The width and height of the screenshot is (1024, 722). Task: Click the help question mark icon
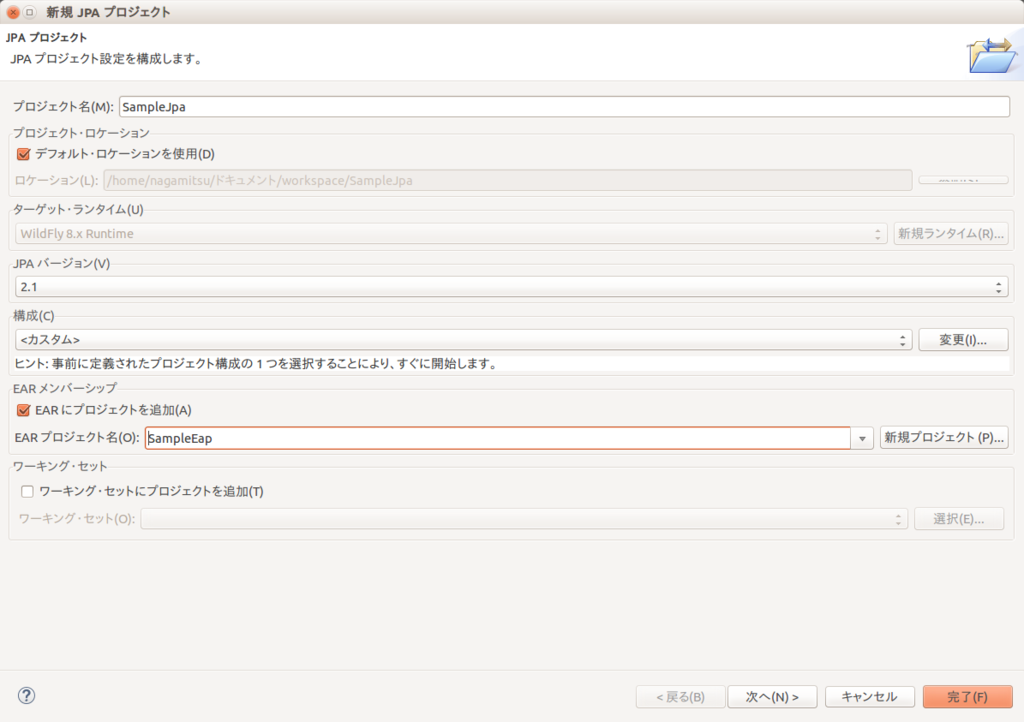(x=26, y=695)
